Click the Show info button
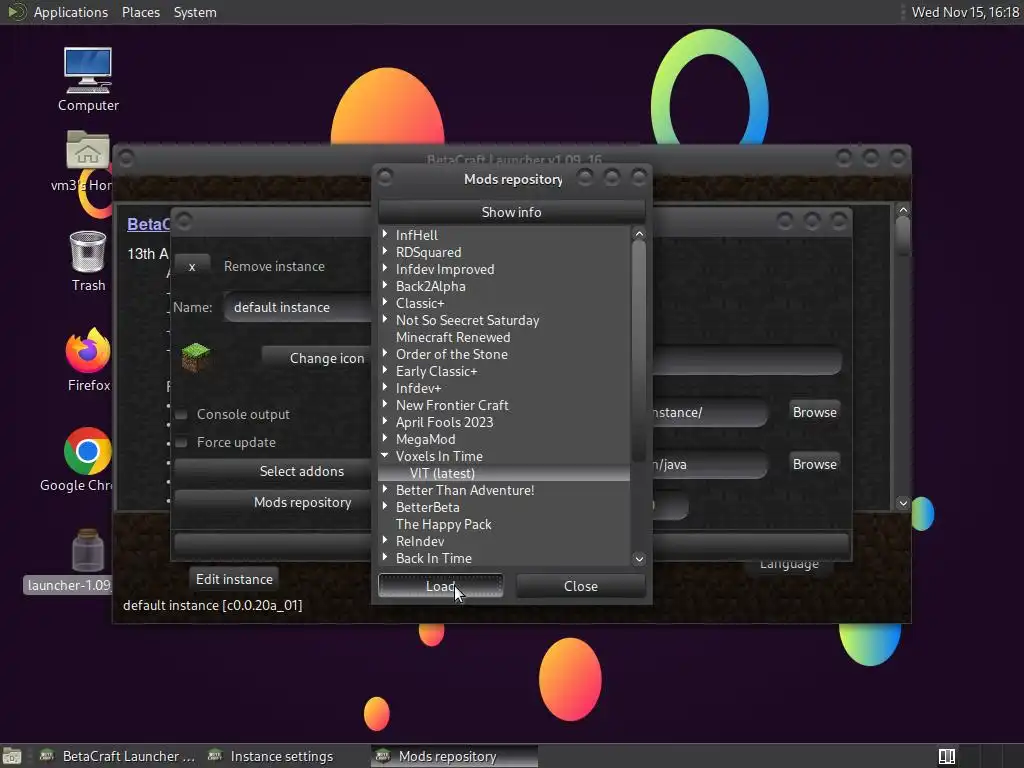Image resolution: width=1024 pixels, height=768 pixels. pyautogui.click(x=511, y=212)
